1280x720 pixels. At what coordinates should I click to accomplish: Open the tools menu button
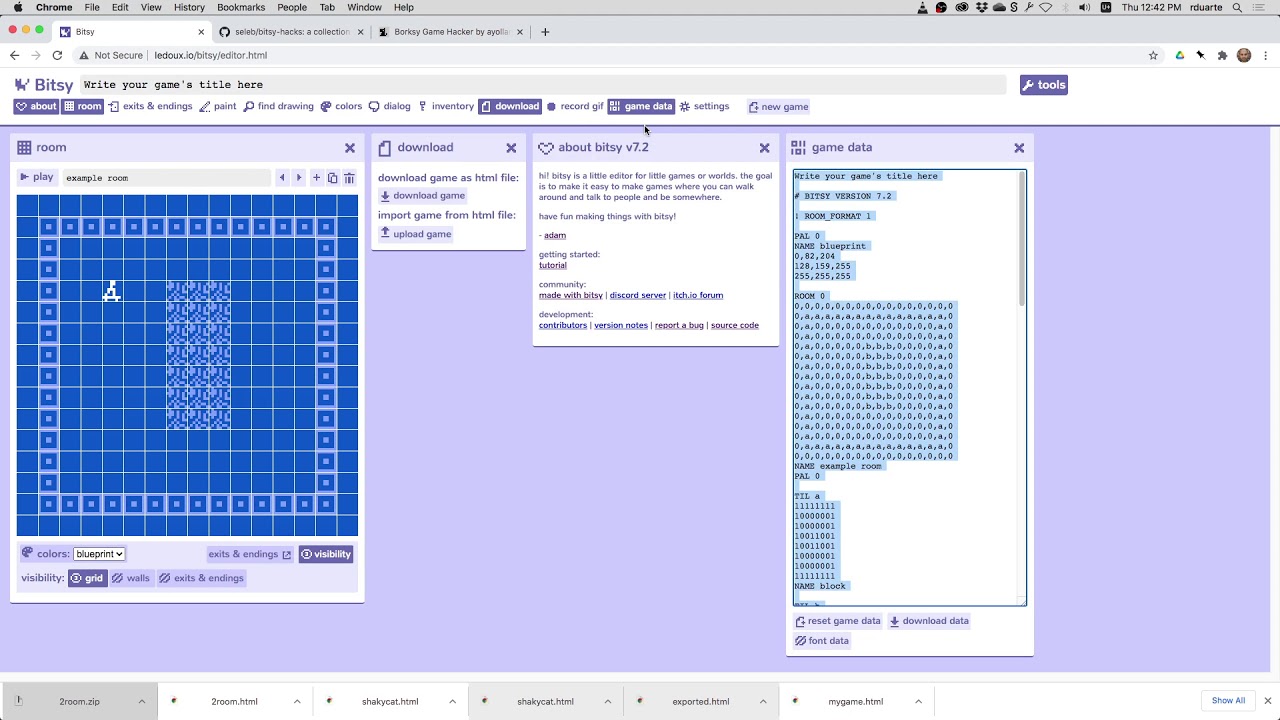(x=1044, y=85)
